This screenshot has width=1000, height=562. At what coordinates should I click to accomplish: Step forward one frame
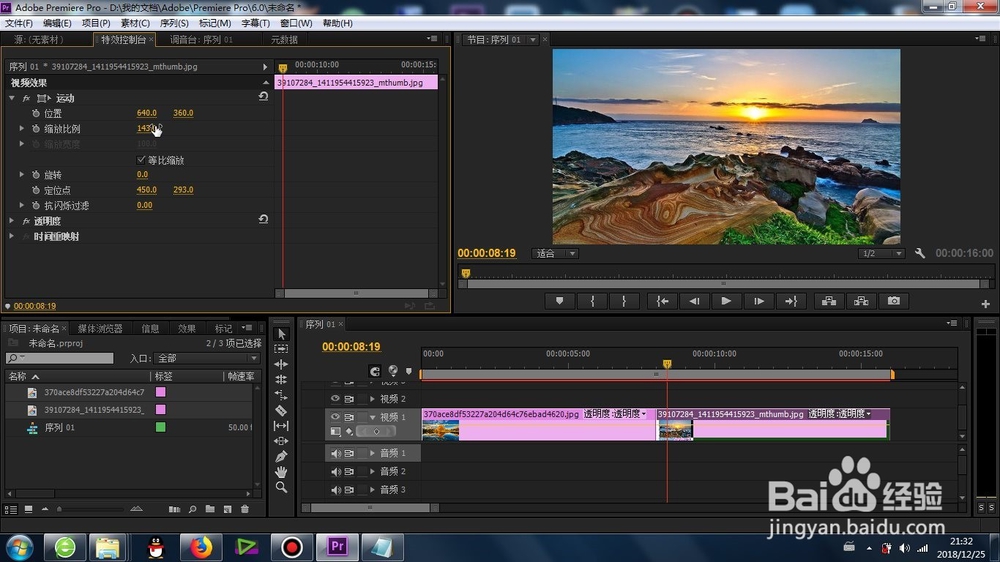click(x=759, y=301)
